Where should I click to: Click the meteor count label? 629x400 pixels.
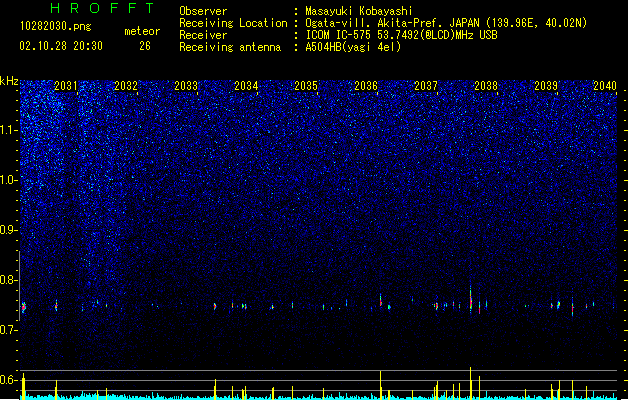coord(142,31)
